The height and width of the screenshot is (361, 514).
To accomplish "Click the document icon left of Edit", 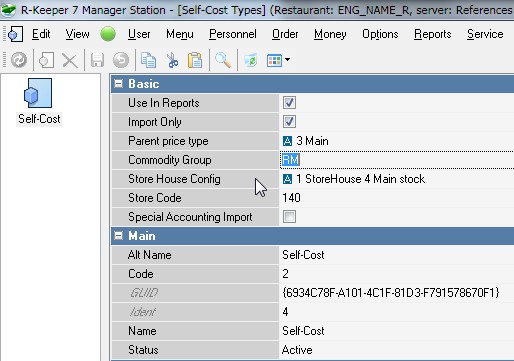I will [15, 34].
